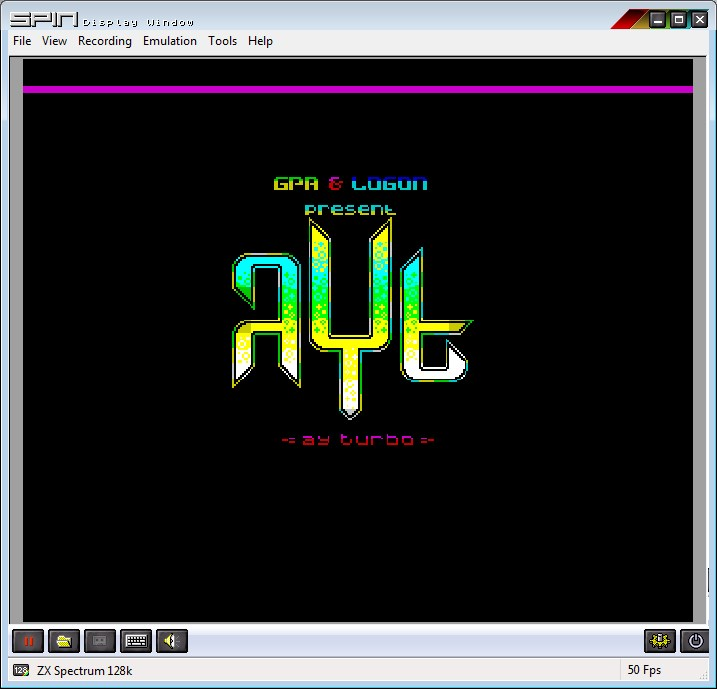Click the 50 Fps status indicator
Screen dimensions: 717x689
(644, 670)
